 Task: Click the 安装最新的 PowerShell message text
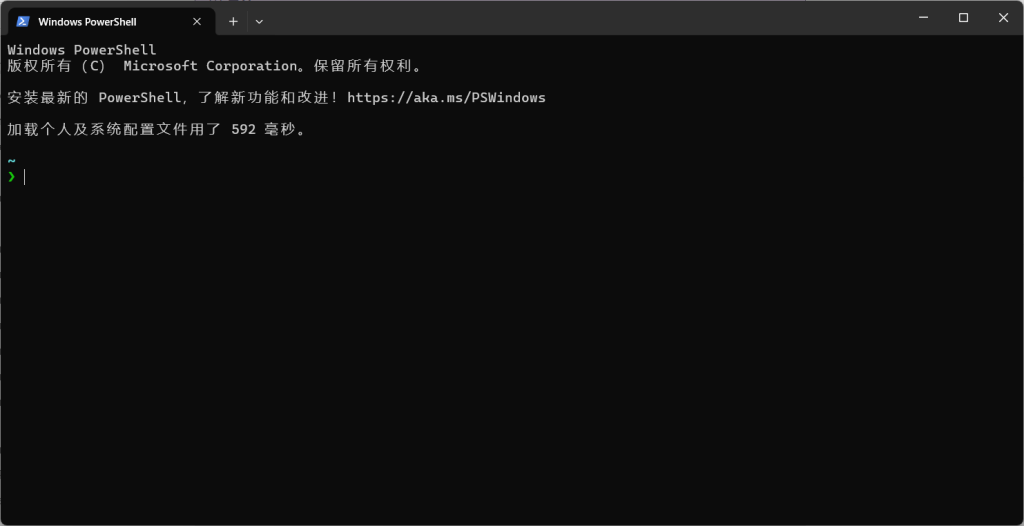click(x=94, y=98)
